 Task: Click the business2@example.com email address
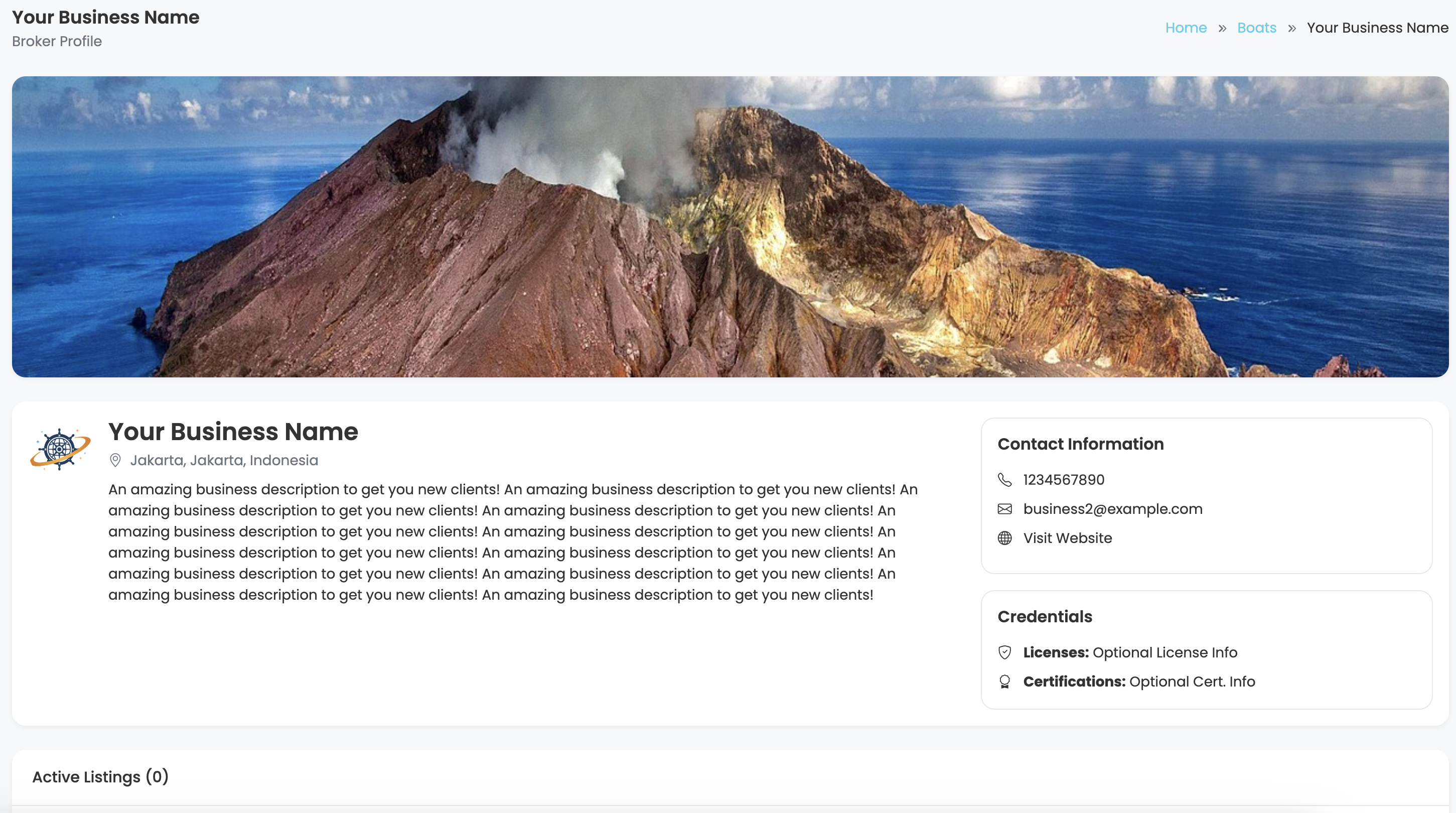pyautogui.click(x=1113, y=509)
